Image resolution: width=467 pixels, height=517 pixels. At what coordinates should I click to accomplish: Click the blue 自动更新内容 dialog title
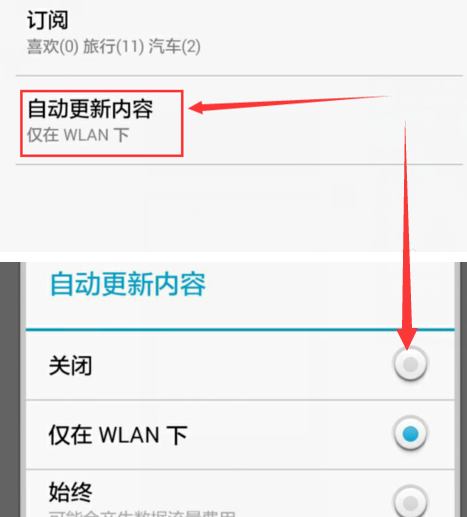[128, 284]
